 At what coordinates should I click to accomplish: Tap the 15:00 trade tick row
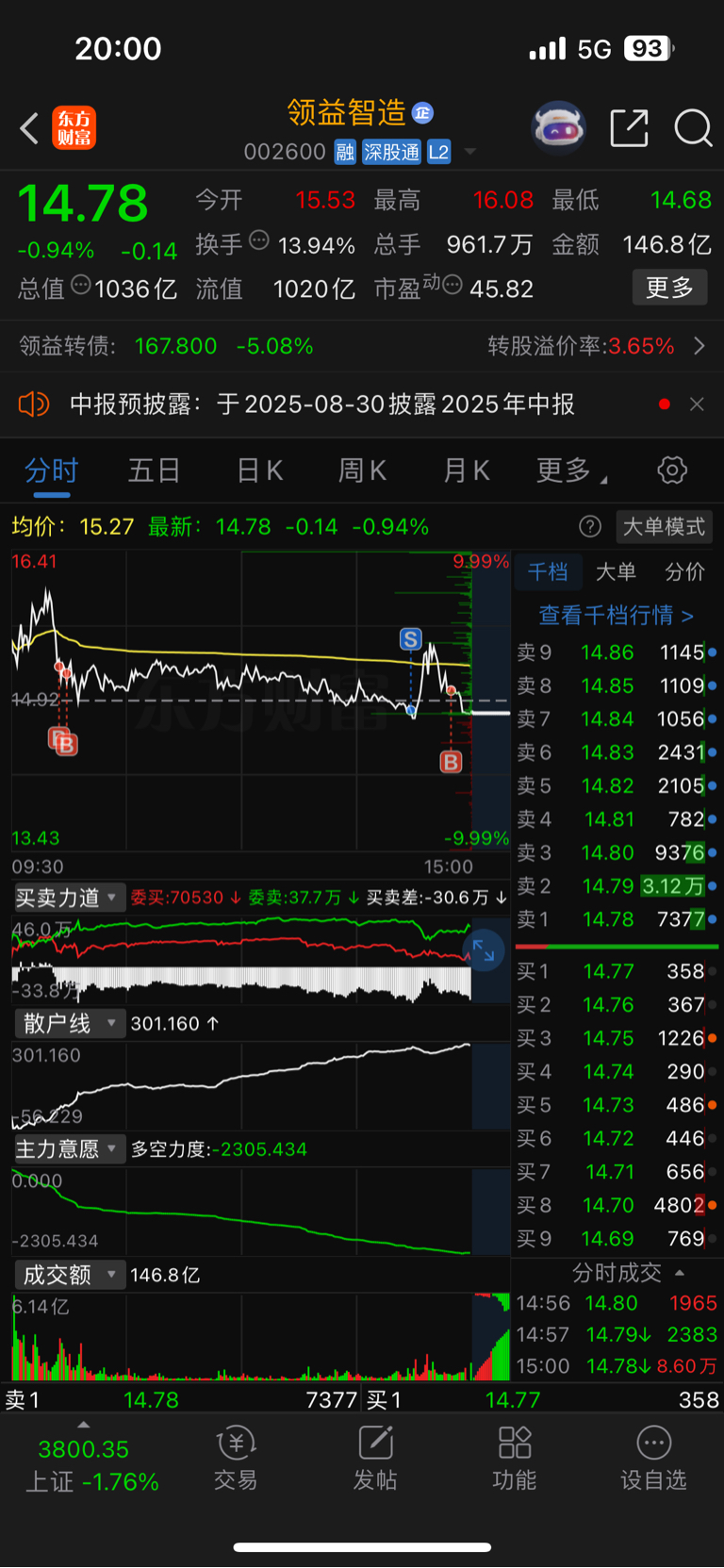tap(616, 1365)
